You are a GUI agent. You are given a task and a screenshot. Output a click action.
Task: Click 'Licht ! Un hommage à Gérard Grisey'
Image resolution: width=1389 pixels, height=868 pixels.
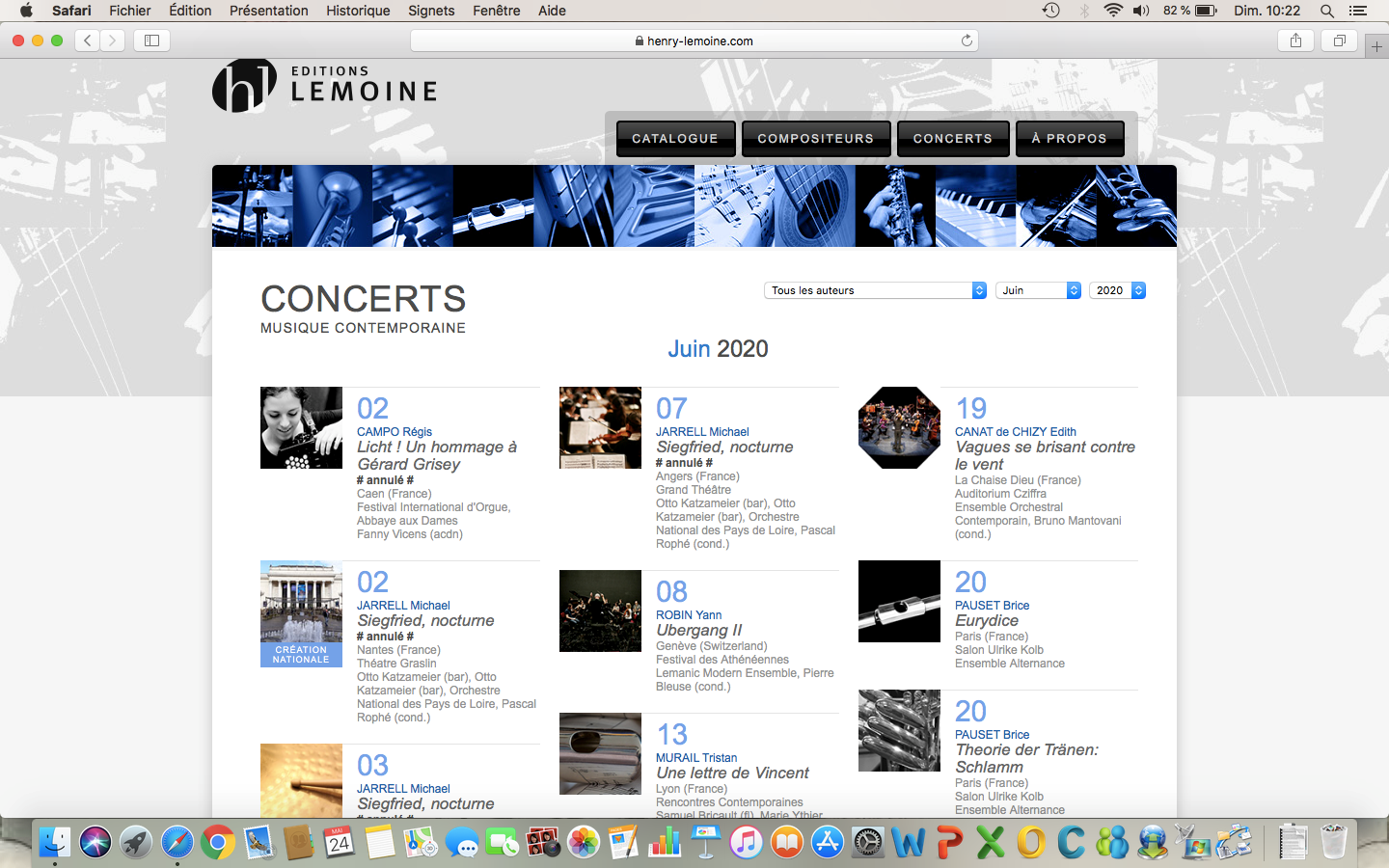(437, 456)
